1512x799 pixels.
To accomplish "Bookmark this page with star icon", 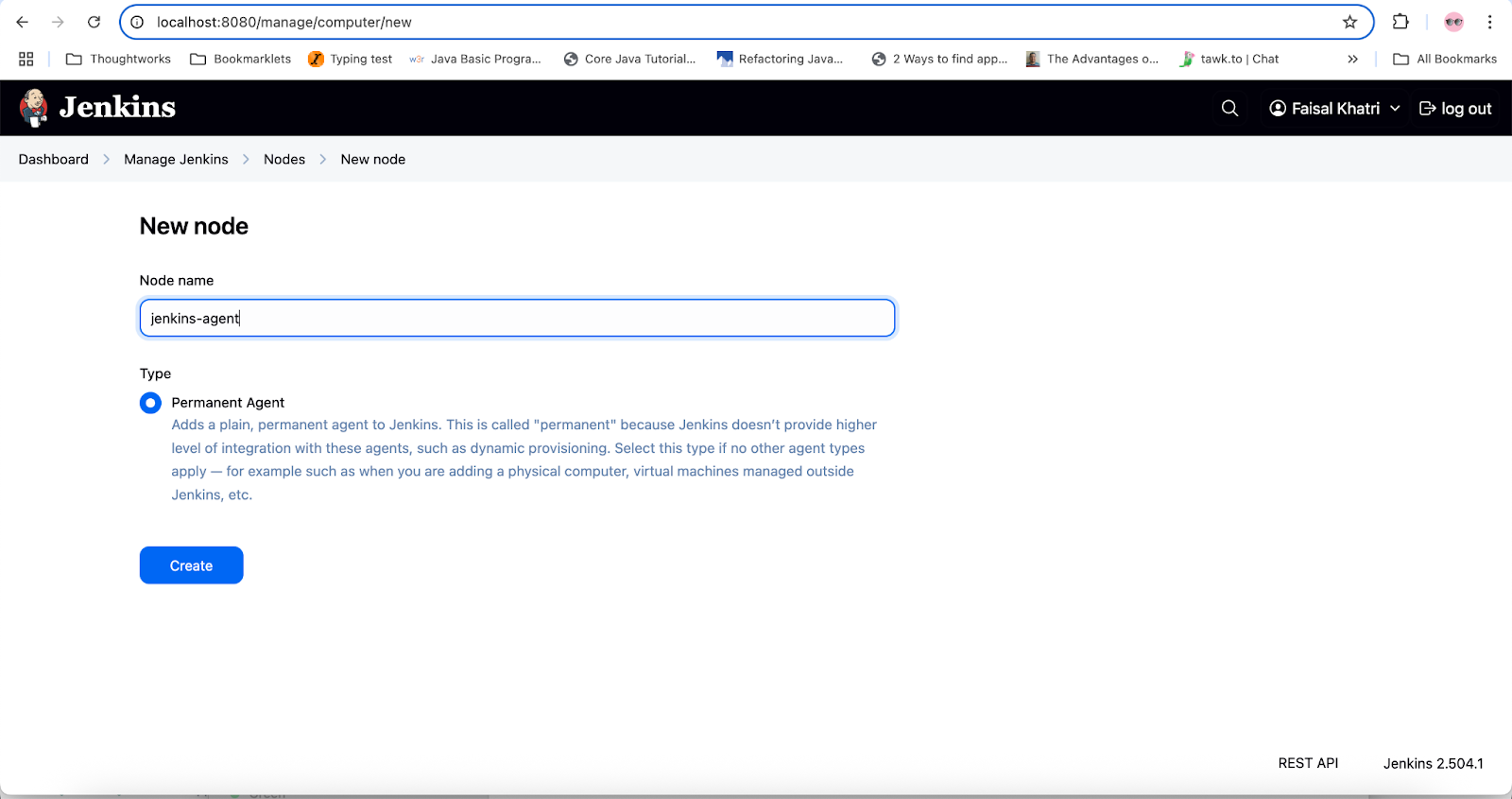I will 1349,22.
